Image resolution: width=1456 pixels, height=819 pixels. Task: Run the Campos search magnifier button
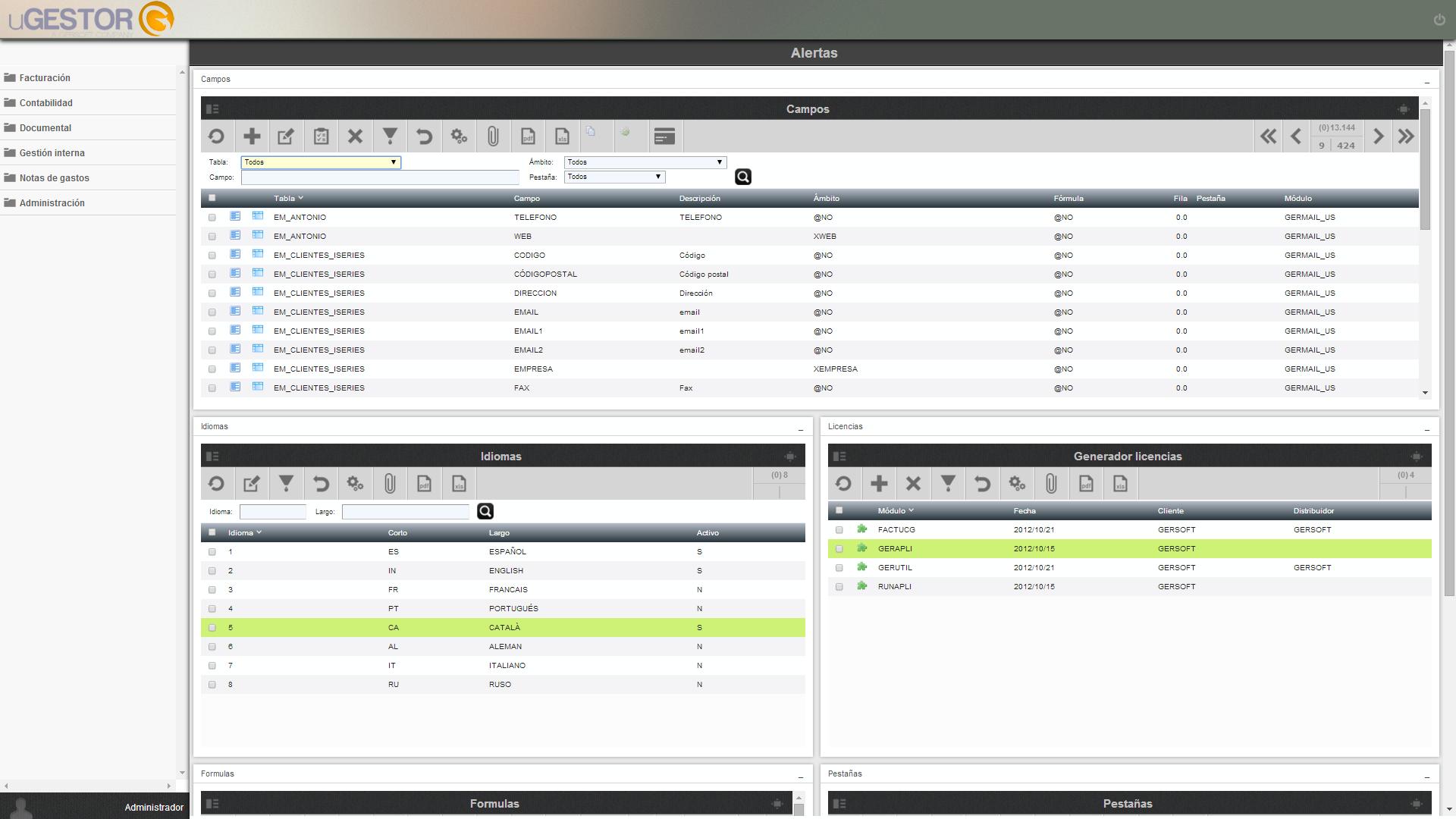[743, 177]
